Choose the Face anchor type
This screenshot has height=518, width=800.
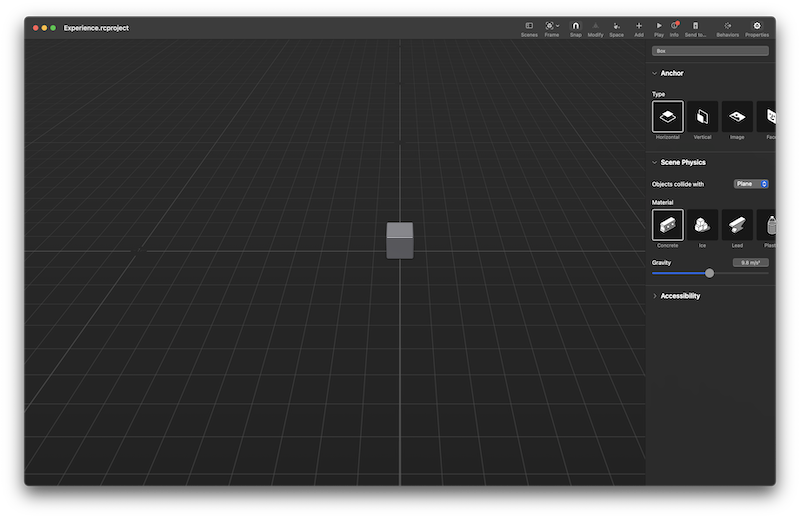pyautogui.click(x=767, y=117)
